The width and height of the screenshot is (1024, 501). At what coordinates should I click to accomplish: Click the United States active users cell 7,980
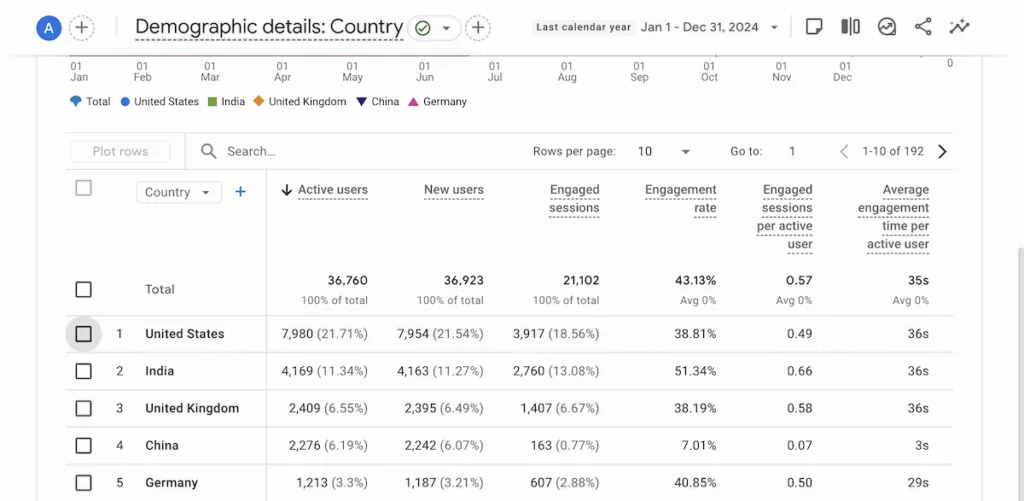[325, 334]
